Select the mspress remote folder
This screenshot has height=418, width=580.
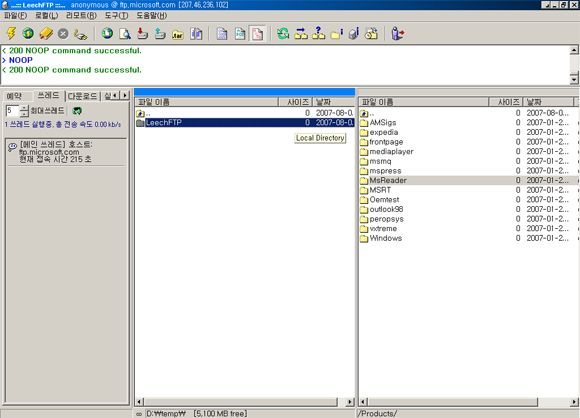coord(468,171)
